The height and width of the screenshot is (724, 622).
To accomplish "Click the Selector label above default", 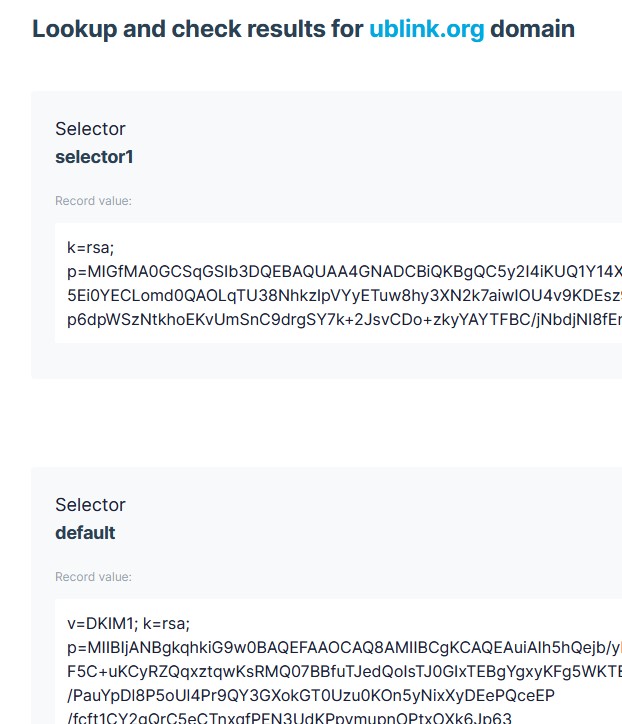I will pos(90,505).
